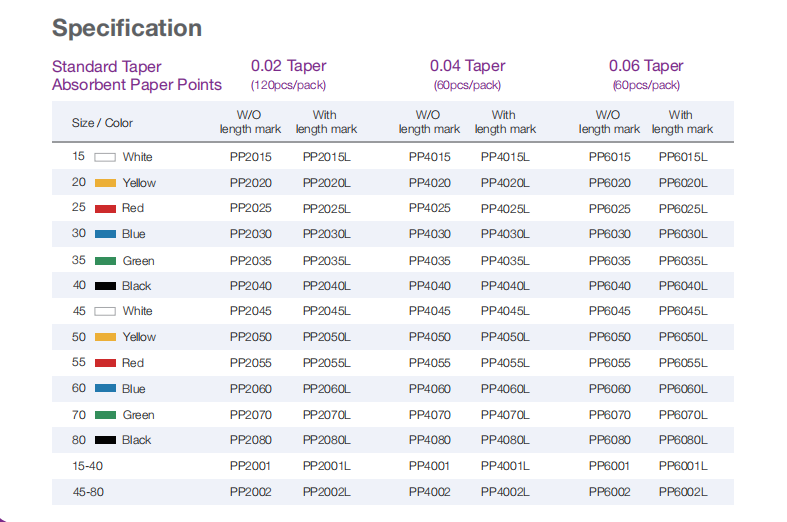Click the 0.06 Taper column heading

(x=646, y=66)
